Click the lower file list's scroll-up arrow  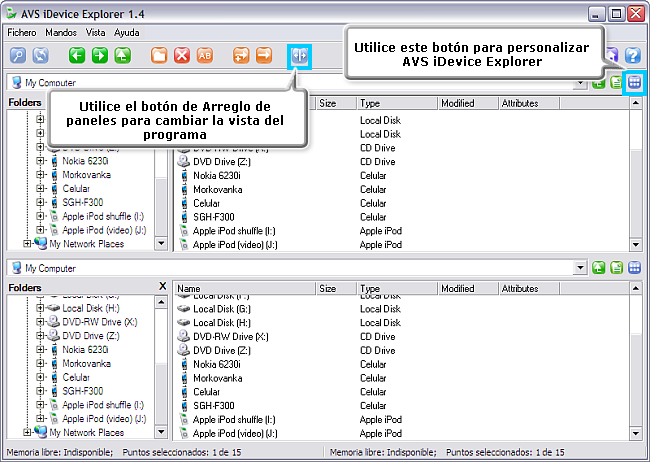(x=635, y=288)
